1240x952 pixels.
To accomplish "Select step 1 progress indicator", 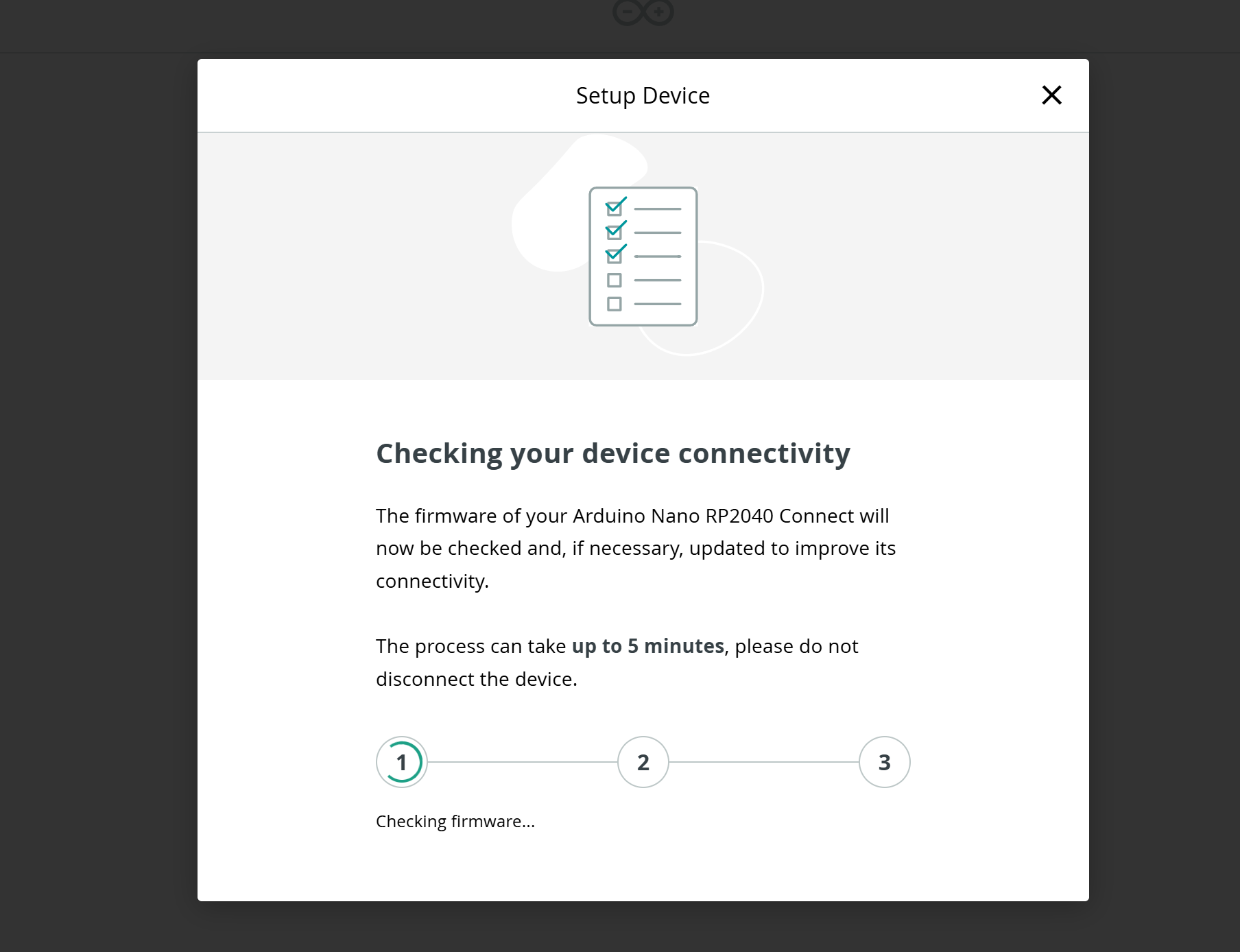I will (402, 762).
